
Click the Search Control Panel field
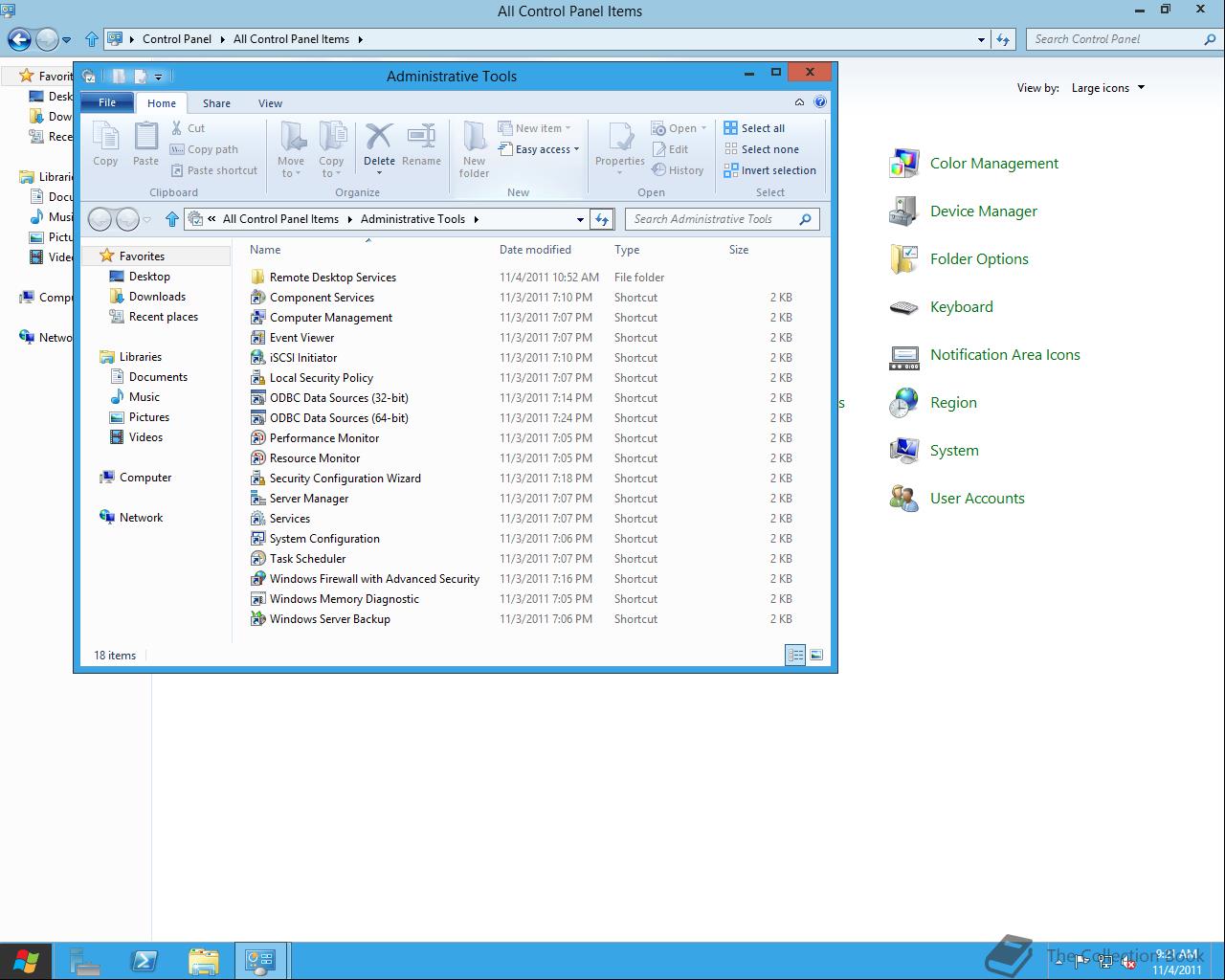(x=1125, y=39)
